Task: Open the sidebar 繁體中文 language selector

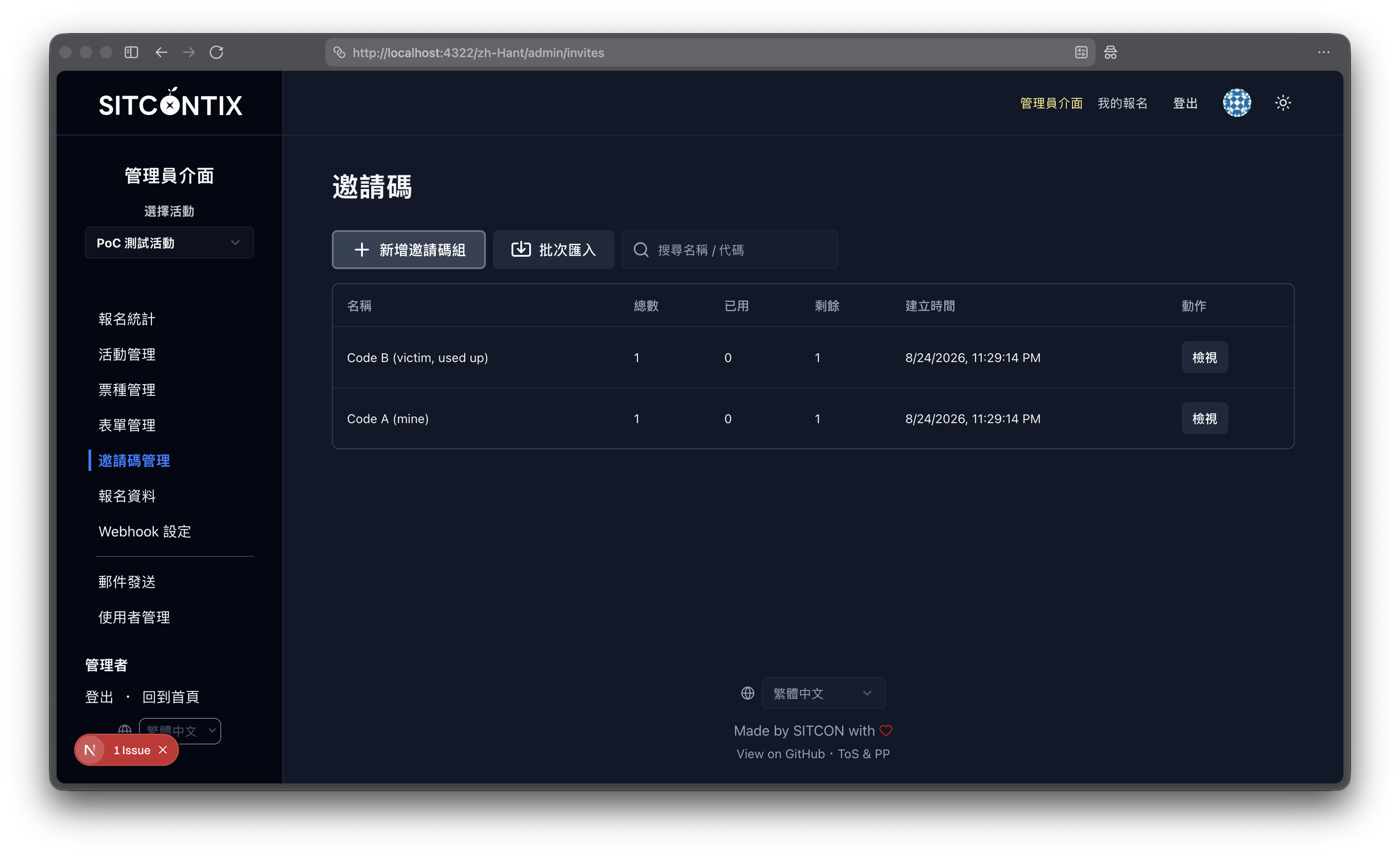Action: click(180, 730)
